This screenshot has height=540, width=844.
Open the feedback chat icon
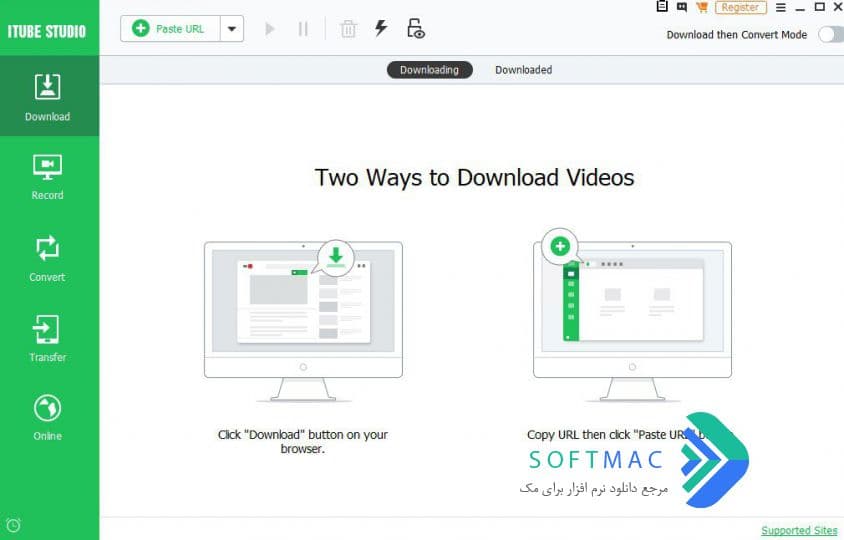tap(682, 7)
